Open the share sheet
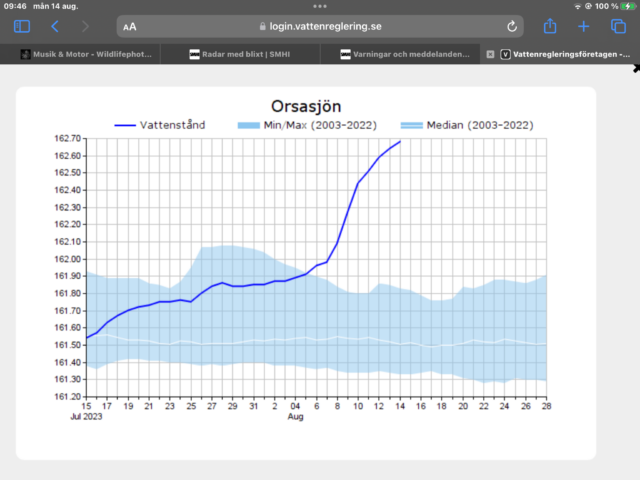Screen dimensions: 640x480 [550, 27]
